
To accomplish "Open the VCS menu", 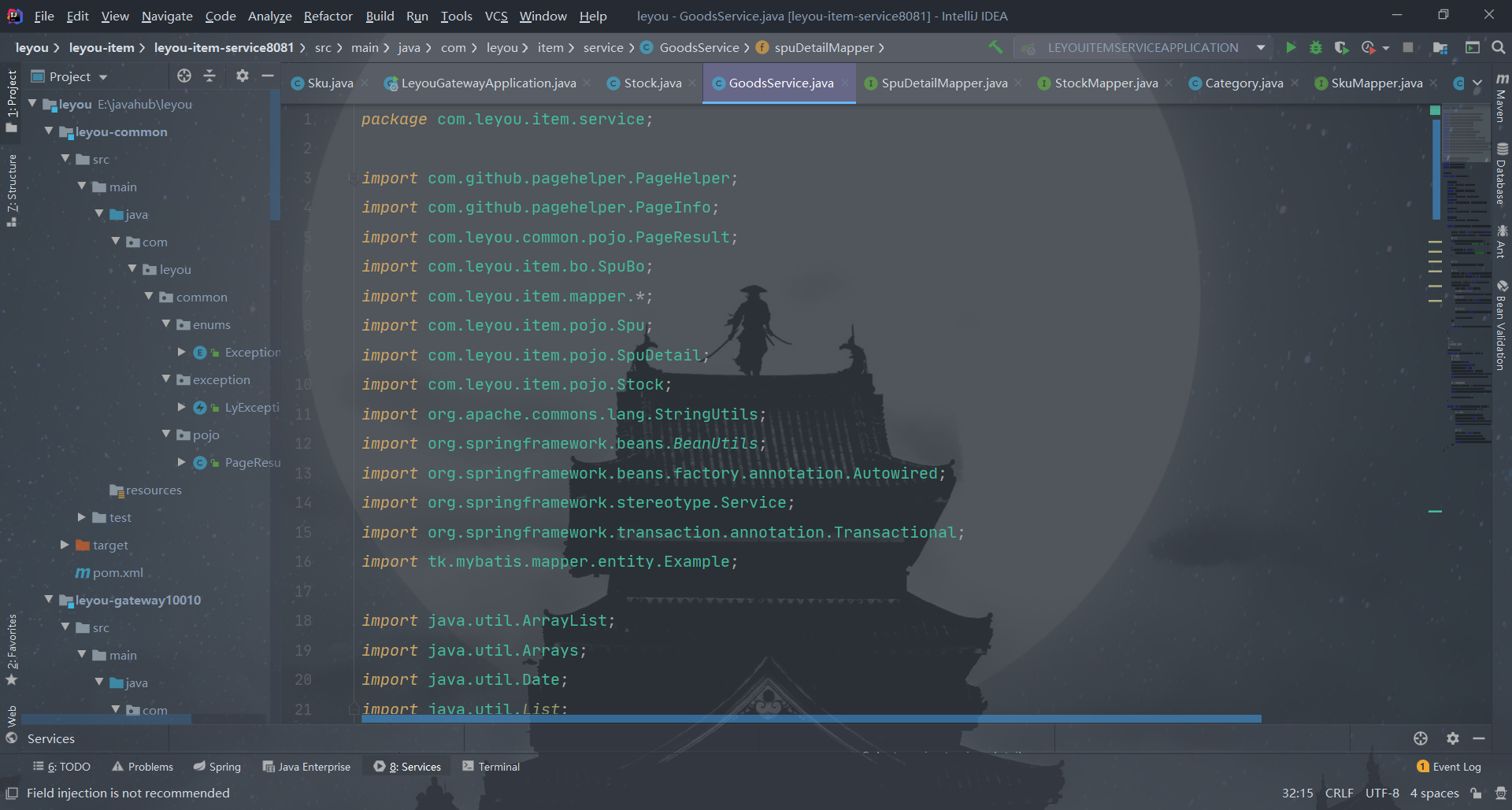I will (x=496, y=16).
